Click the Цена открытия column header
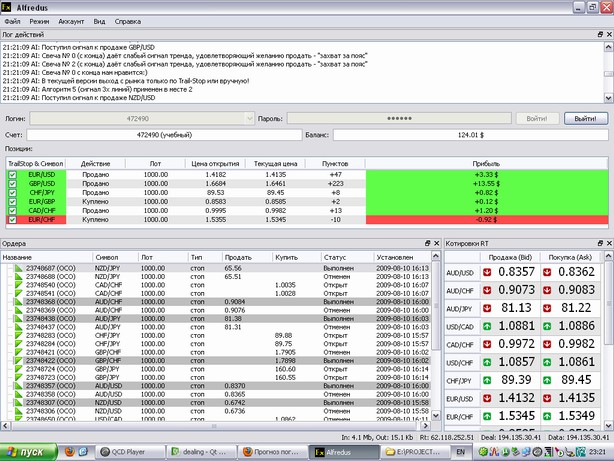This screenshot has height=461, width=614. pos(215,164)
